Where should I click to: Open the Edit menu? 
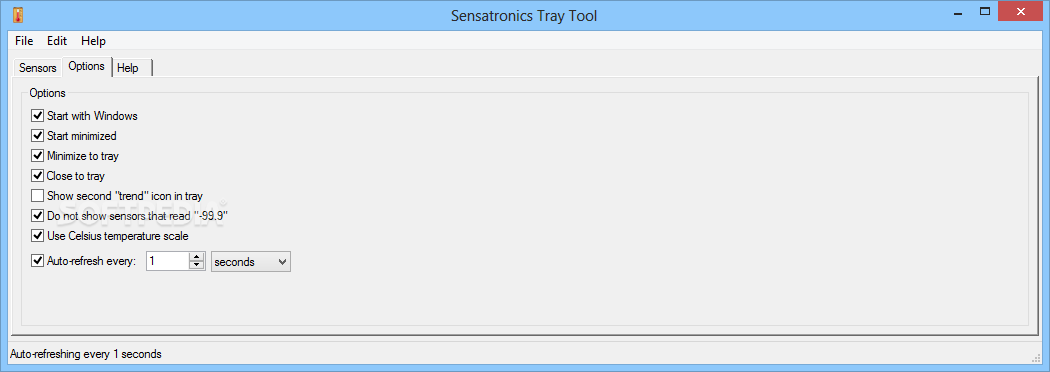pos(57,41)
